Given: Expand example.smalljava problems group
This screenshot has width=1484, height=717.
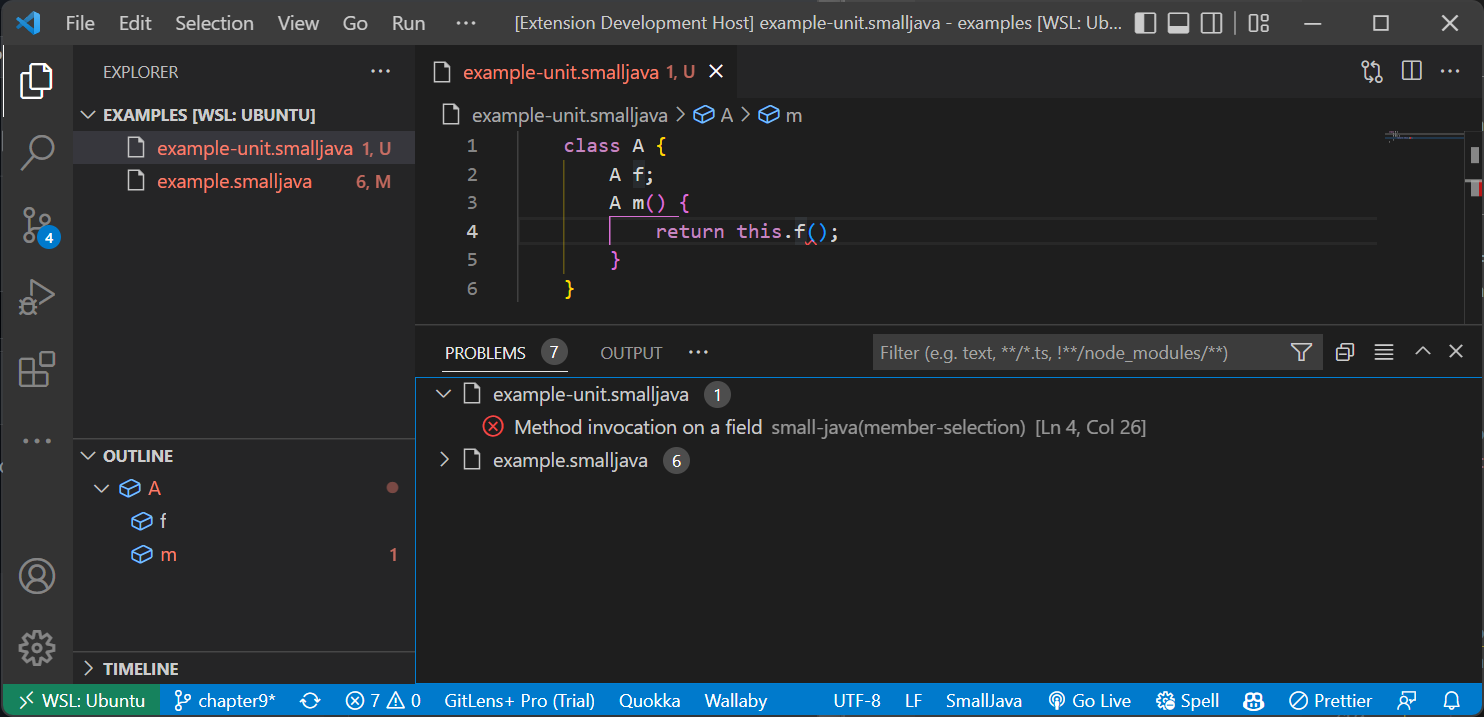Looking at the screenshot, I should (444, 461).
